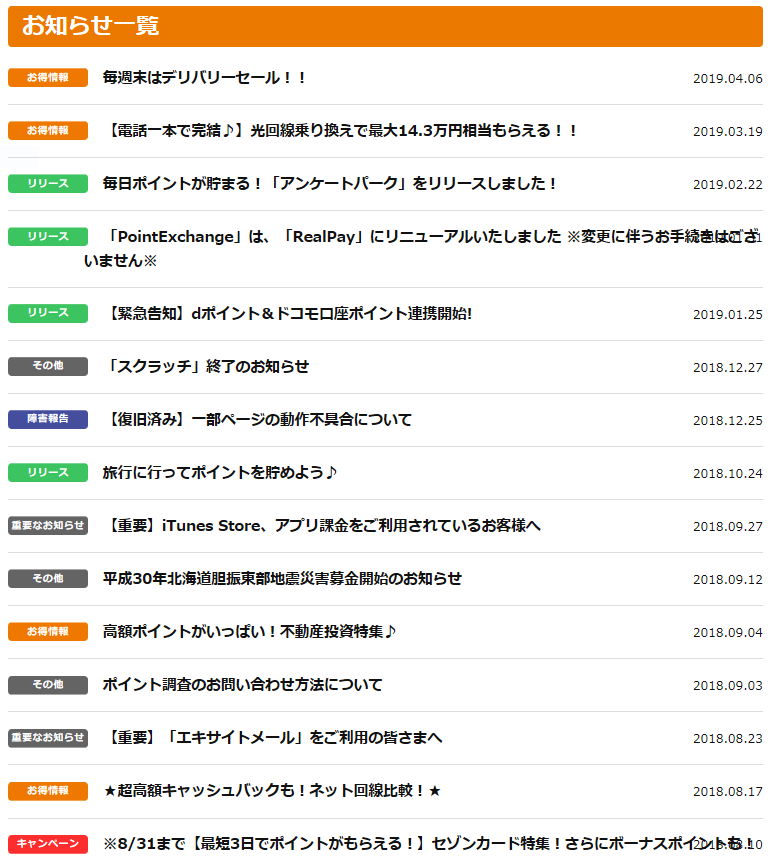Open the 光回線乗り換えで最大14.3万円相当 notice
771x867 pixels.
click(x=340, y=131)
